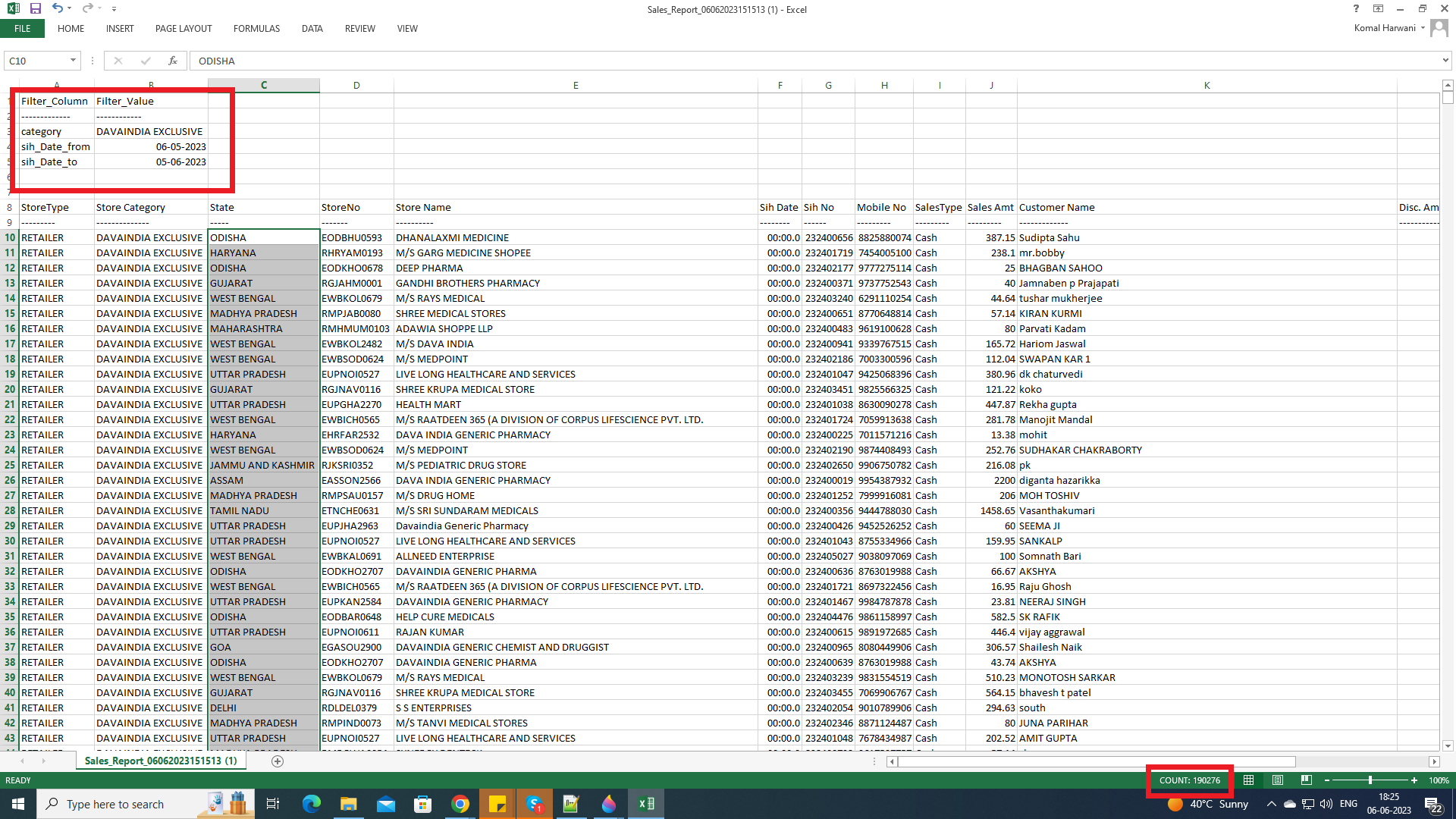The width and height of the screenshot is (1456, 819).
Task: Click the Undo arrow icon
Action: 58,8
